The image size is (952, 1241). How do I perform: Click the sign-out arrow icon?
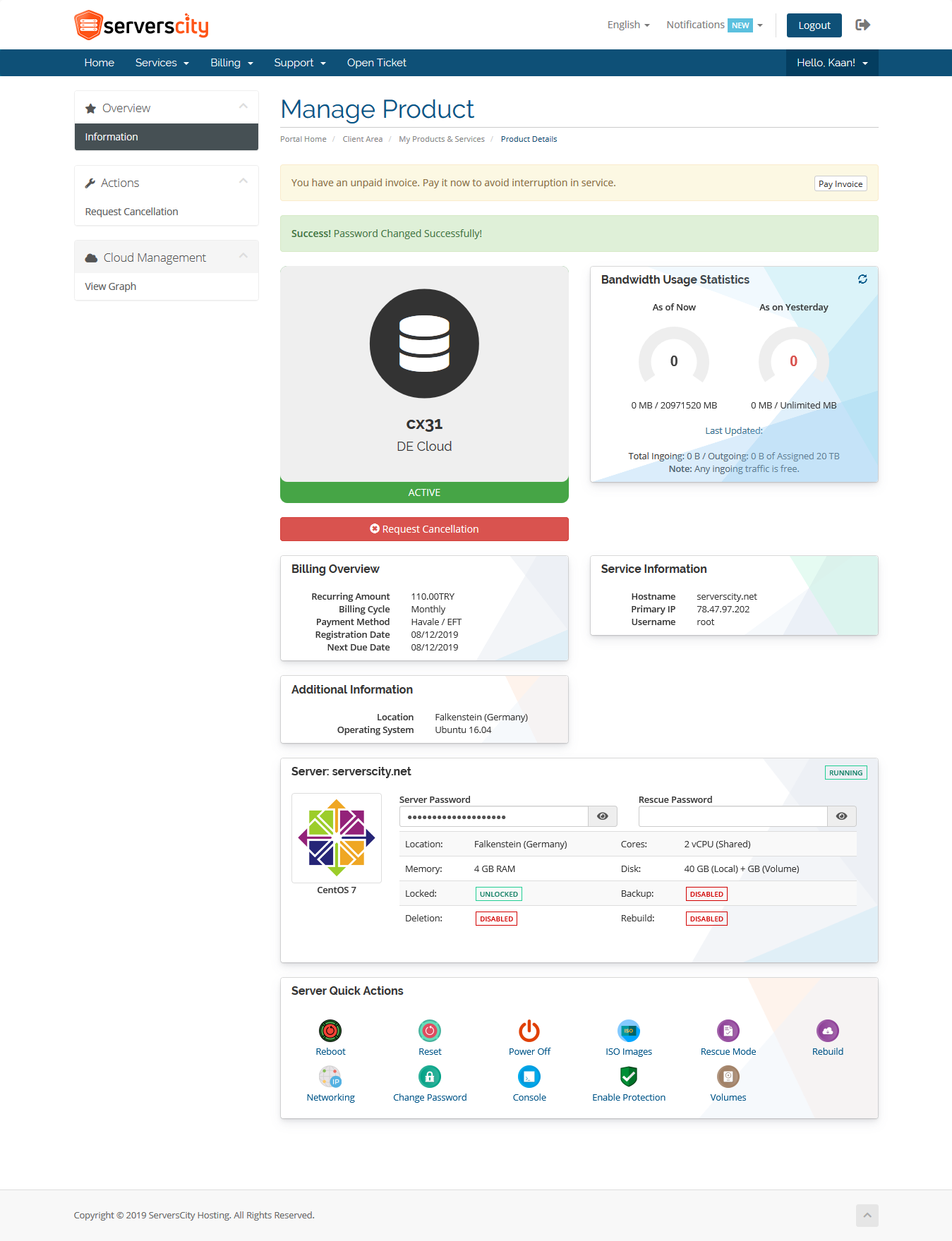[862, 25]
